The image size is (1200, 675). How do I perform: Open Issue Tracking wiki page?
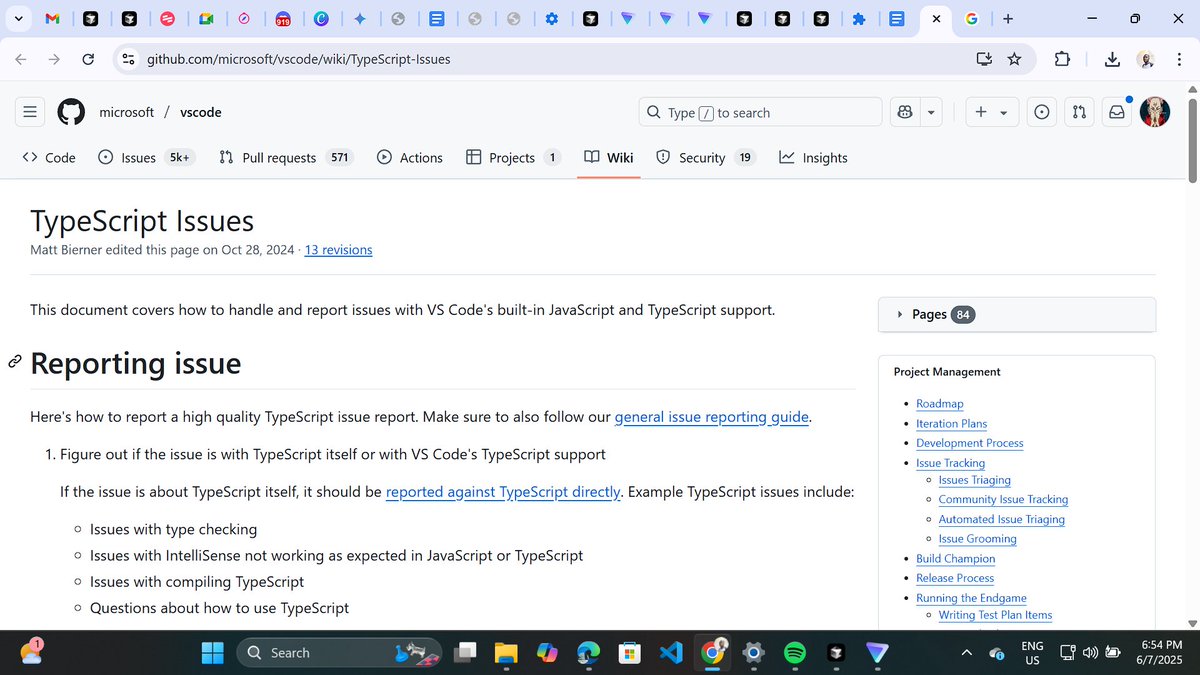pyautogui.click(x=950, y=463)
